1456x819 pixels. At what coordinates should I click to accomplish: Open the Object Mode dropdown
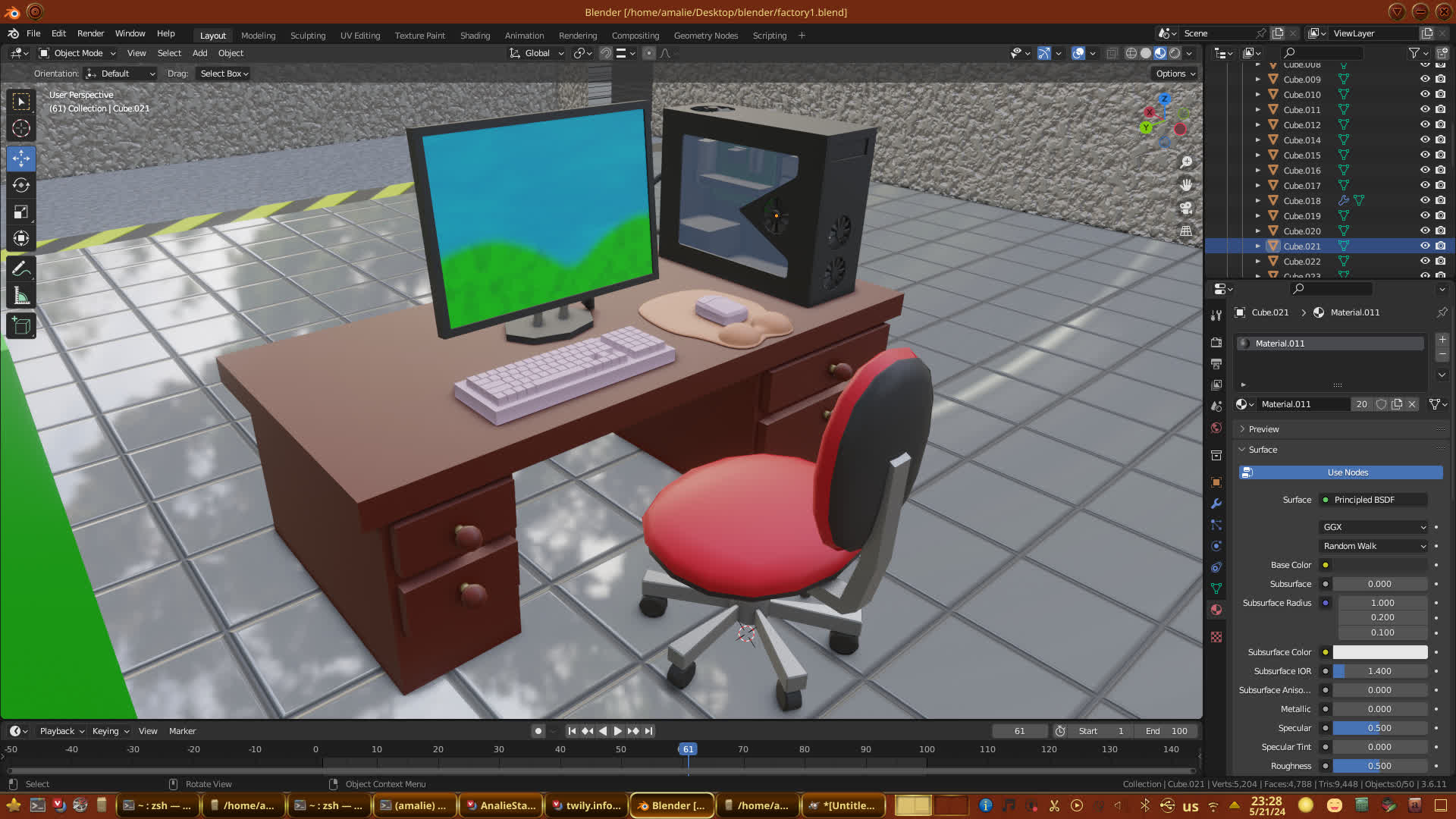click(77, 53)
